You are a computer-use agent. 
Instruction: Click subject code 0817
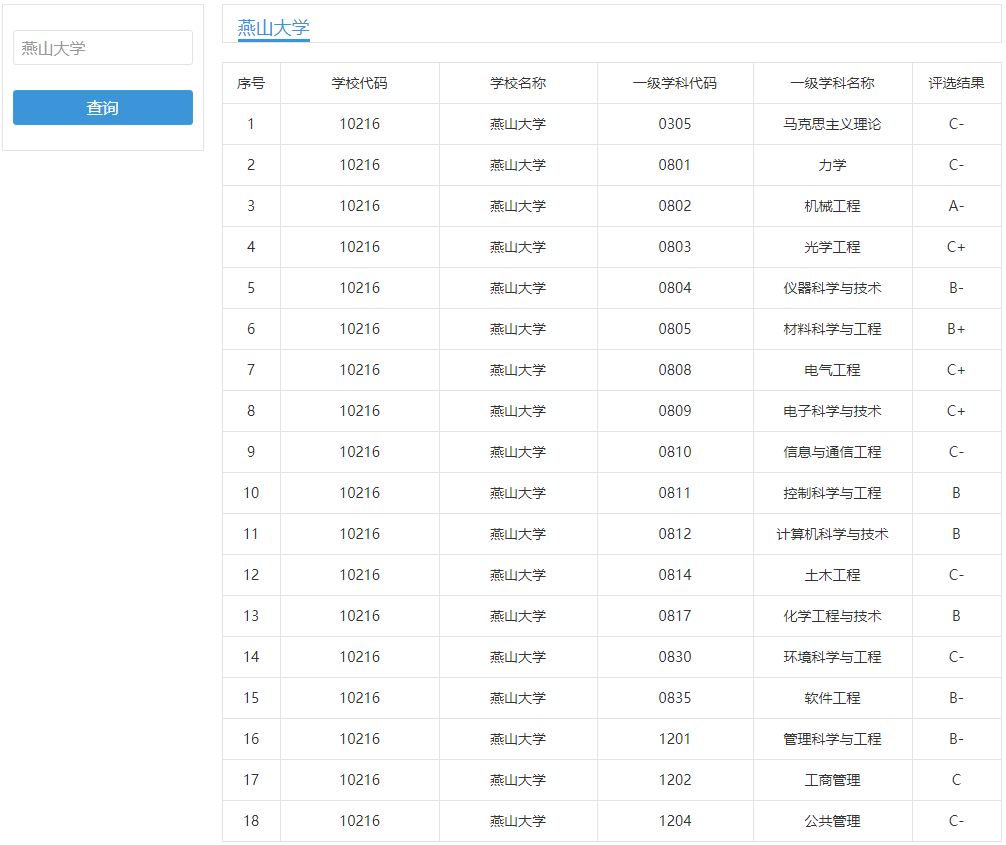pos(675,617)
